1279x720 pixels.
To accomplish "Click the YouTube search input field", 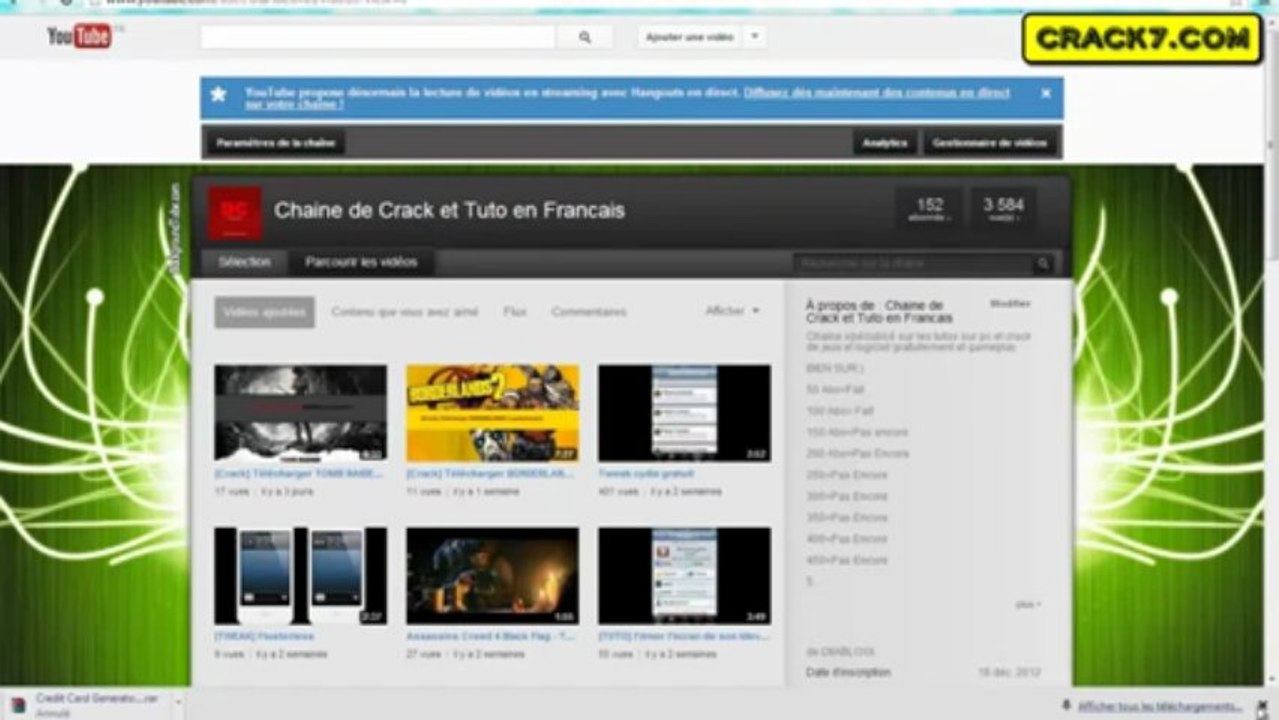I will click(x=378, y=37).
